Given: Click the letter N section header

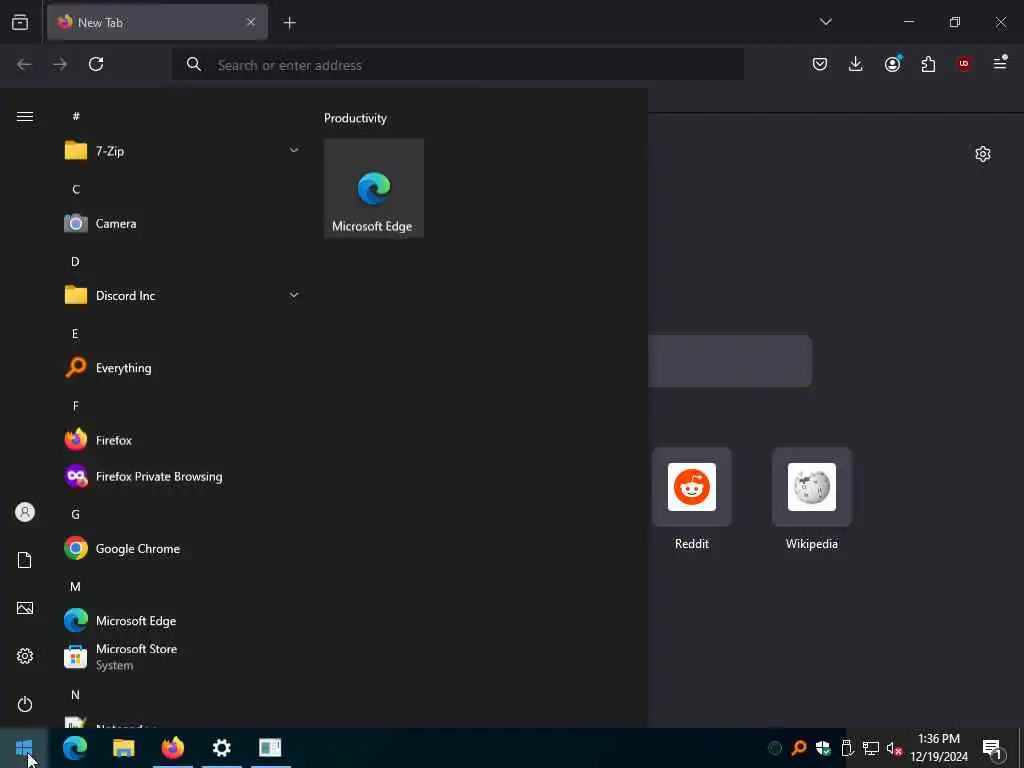Looking at the screenshot, I should [75, 694].
